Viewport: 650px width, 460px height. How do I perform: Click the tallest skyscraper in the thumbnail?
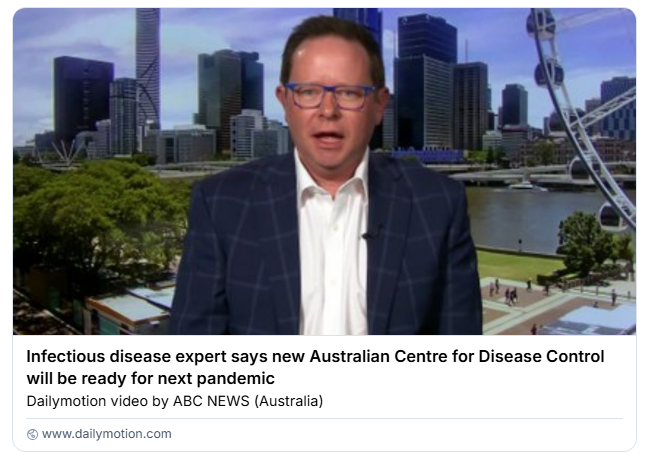coord(148,68)
